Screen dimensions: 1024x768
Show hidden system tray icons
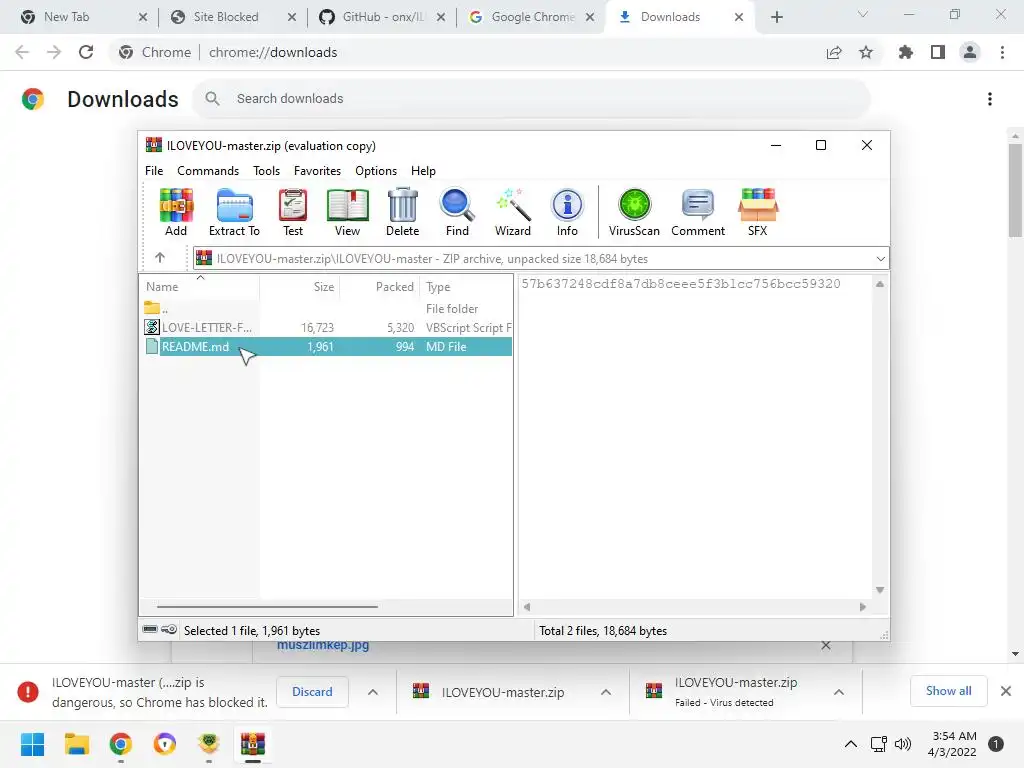pyautogui.click(x=850, y=744)
